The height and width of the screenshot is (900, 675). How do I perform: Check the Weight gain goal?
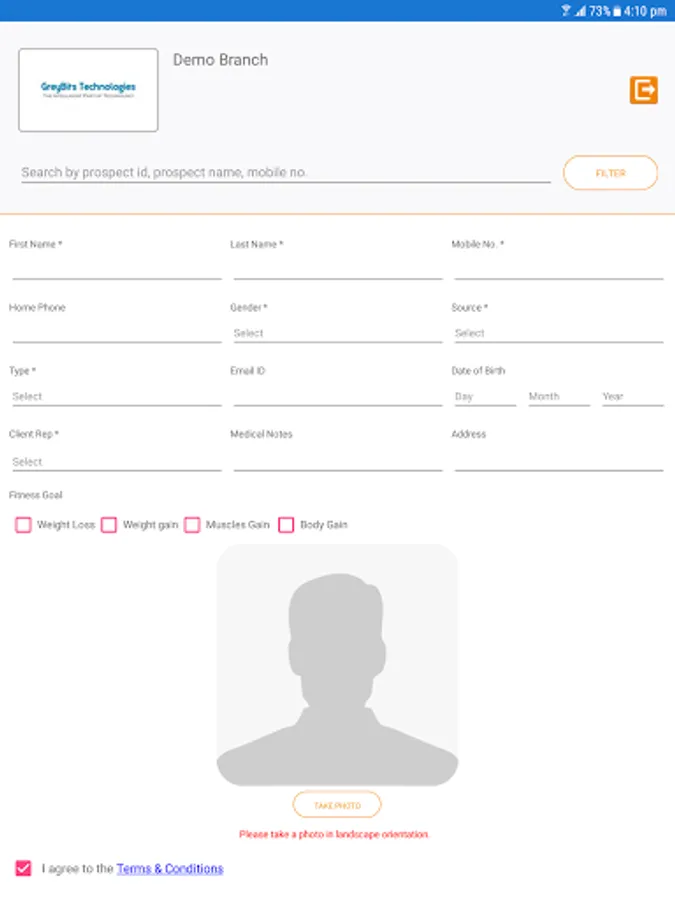tap(109, 525)
